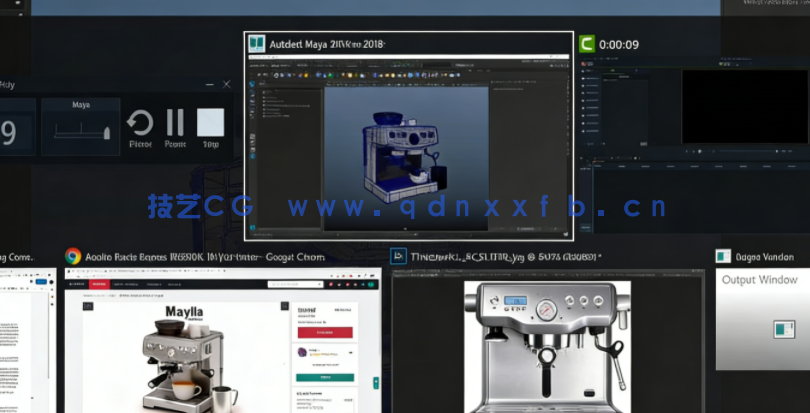Switch to the Output Window preview
The width and height of the screenshot is (810, 413).
762,320
